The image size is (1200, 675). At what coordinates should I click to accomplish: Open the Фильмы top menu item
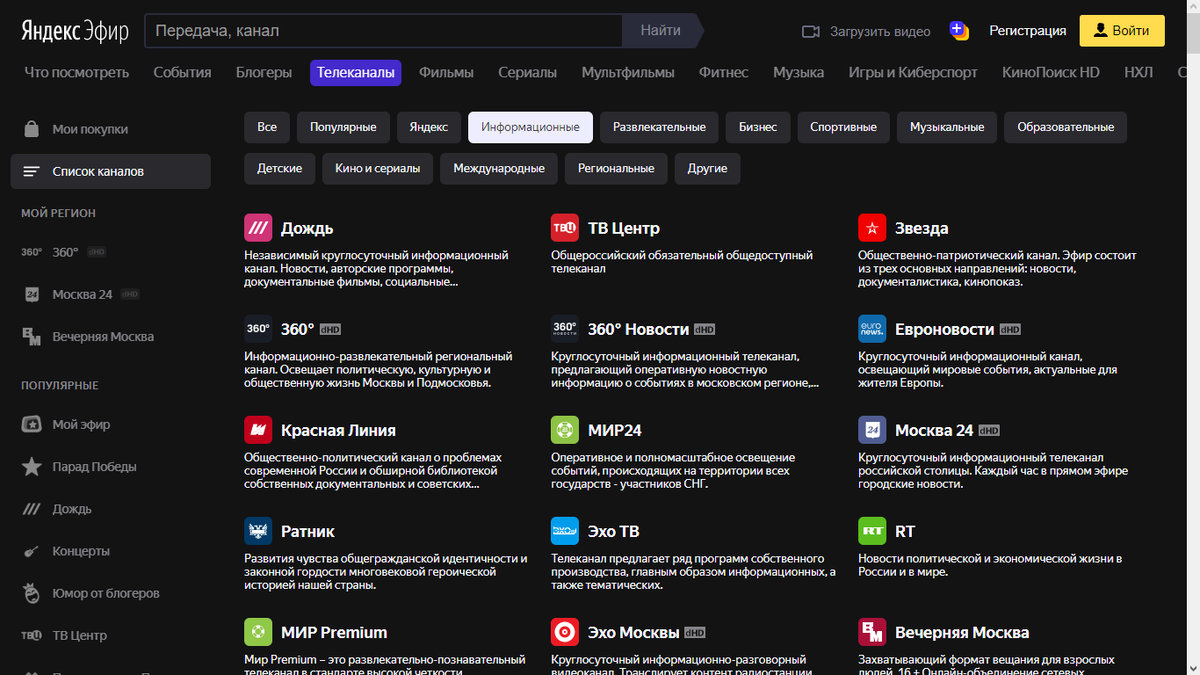[x=446, y=72]
